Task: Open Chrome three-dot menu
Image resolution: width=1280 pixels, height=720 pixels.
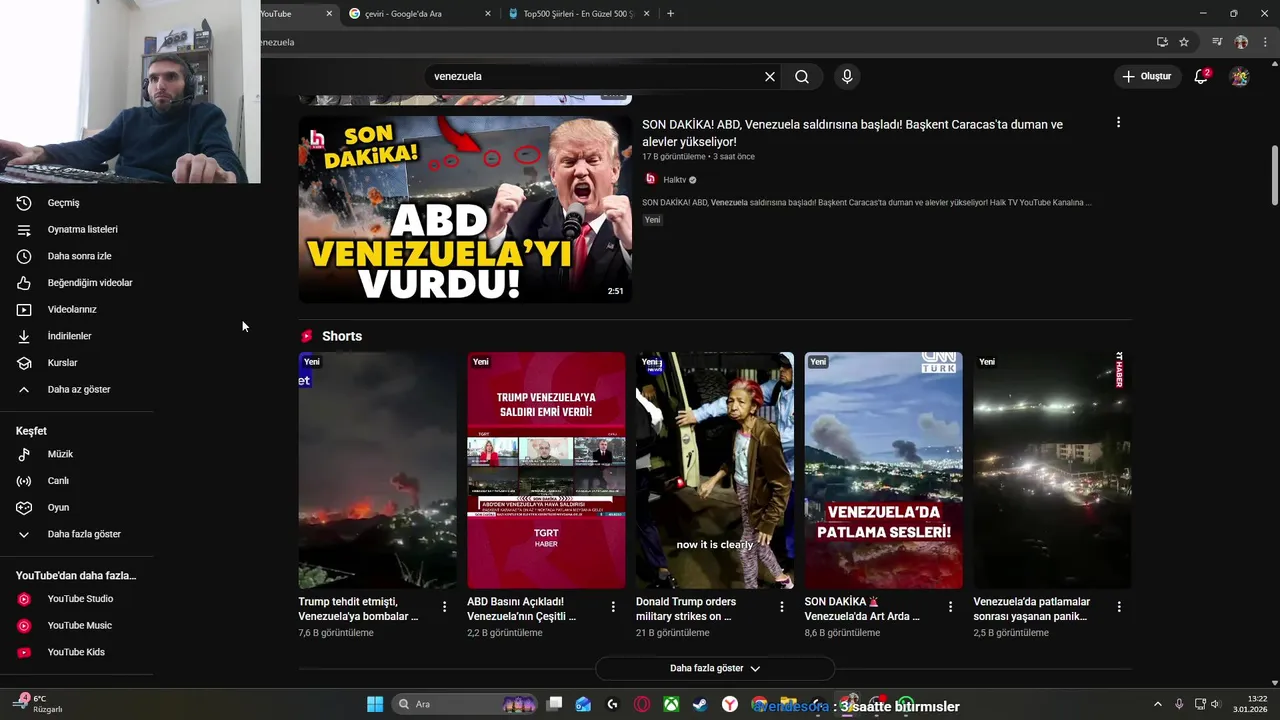Action: coord(1265,42)
